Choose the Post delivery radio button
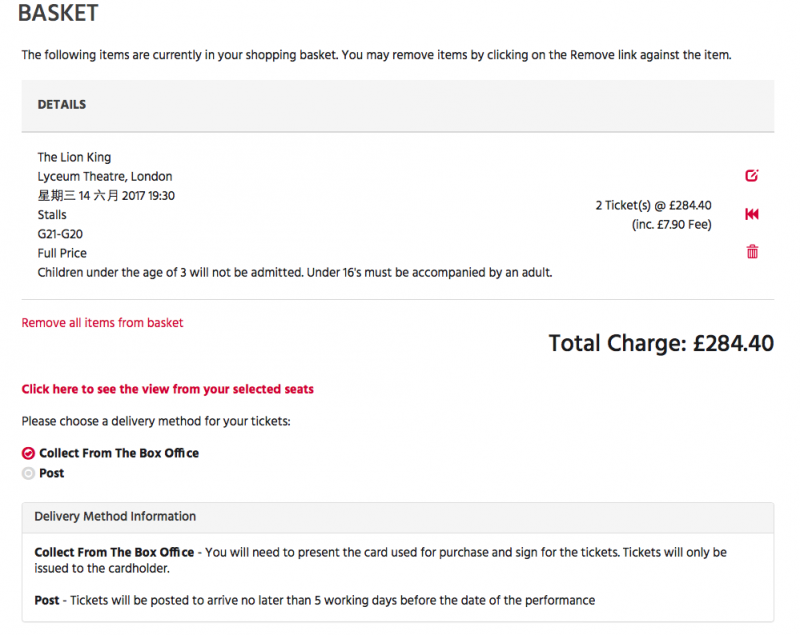The width and height of the screenshot is (800, 635). pyautogui.click(x=28, y=473)
